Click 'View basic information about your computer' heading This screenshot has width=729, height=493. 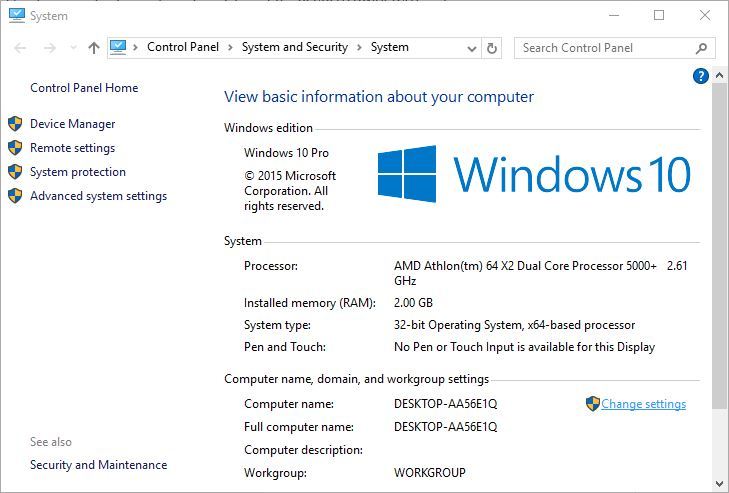(x=379, y=97)
